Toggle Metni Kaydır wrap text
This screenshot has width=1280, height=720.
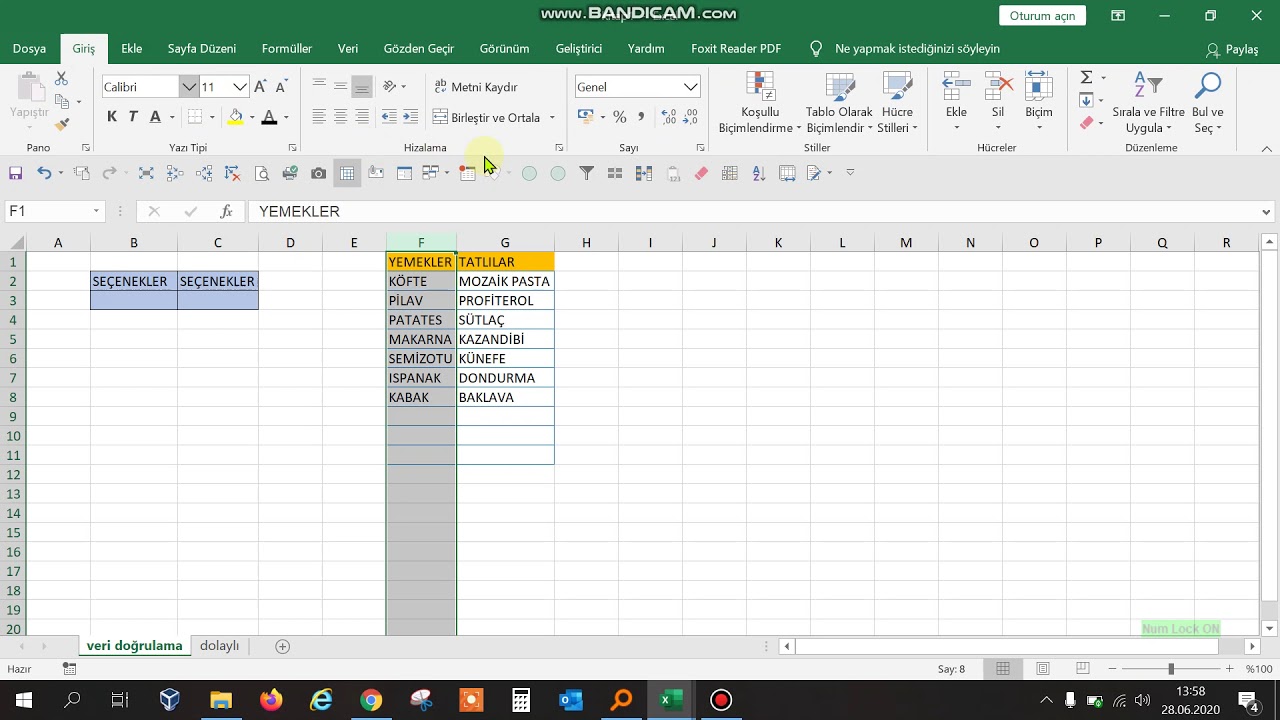pyautogui.click(x=476, y=87)
